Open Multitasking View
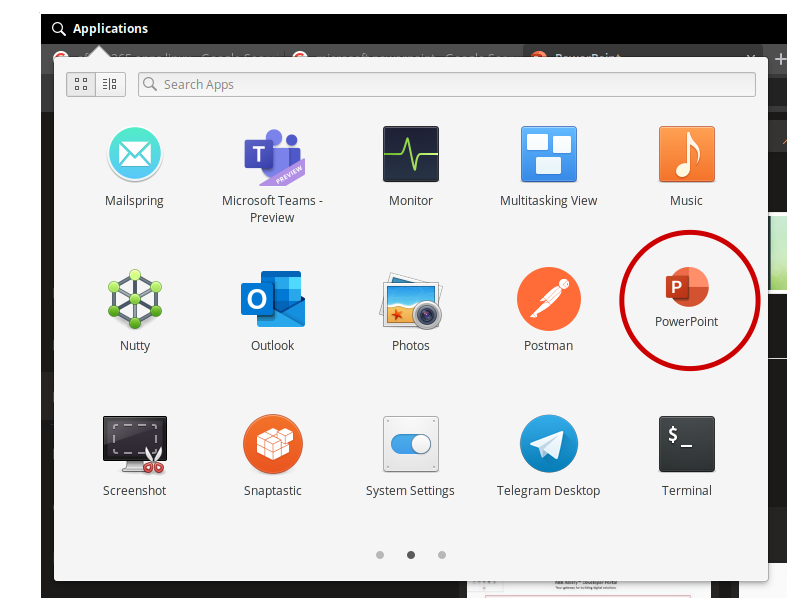Screen dimensions: 790x601 548,154
